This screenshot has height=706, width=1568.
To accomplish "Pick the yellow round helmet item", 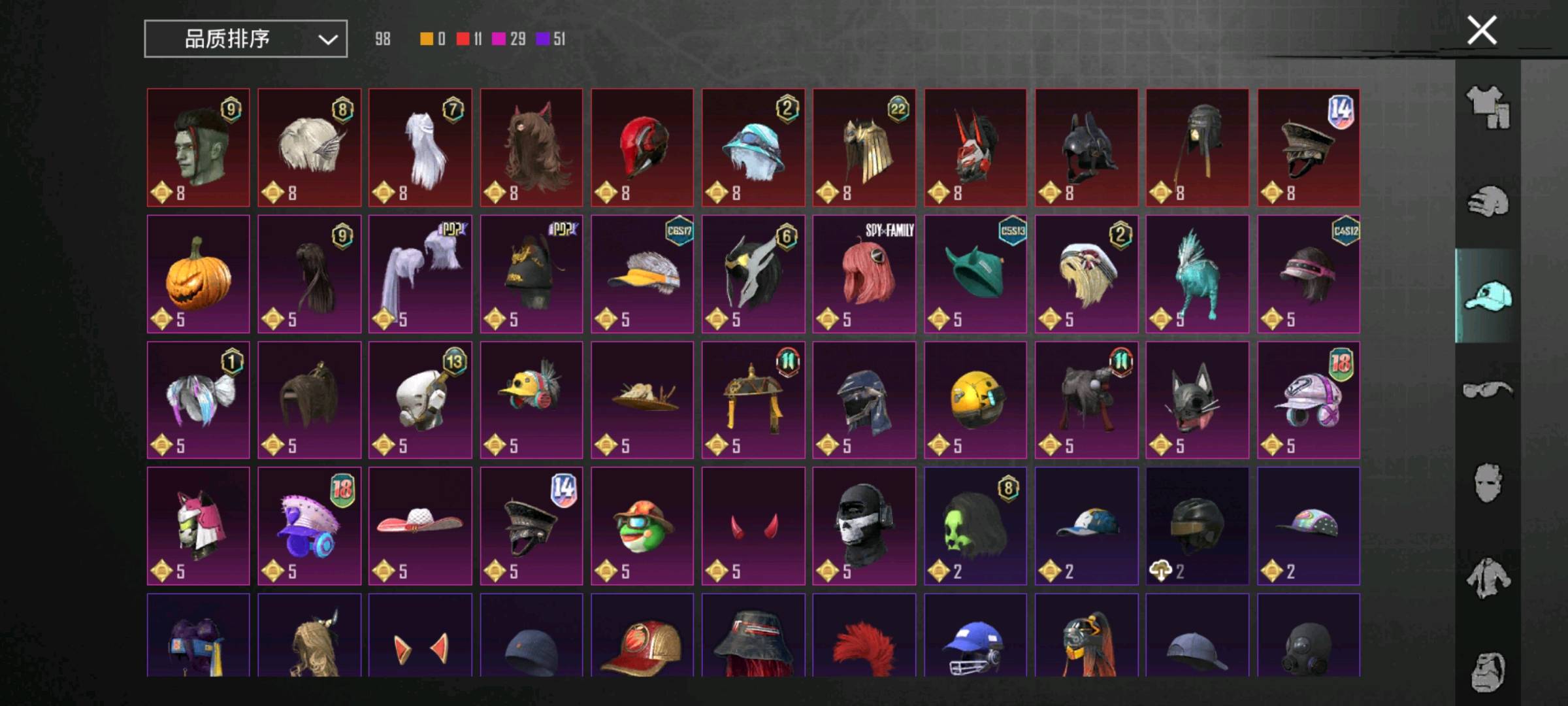I will [975, 400].
